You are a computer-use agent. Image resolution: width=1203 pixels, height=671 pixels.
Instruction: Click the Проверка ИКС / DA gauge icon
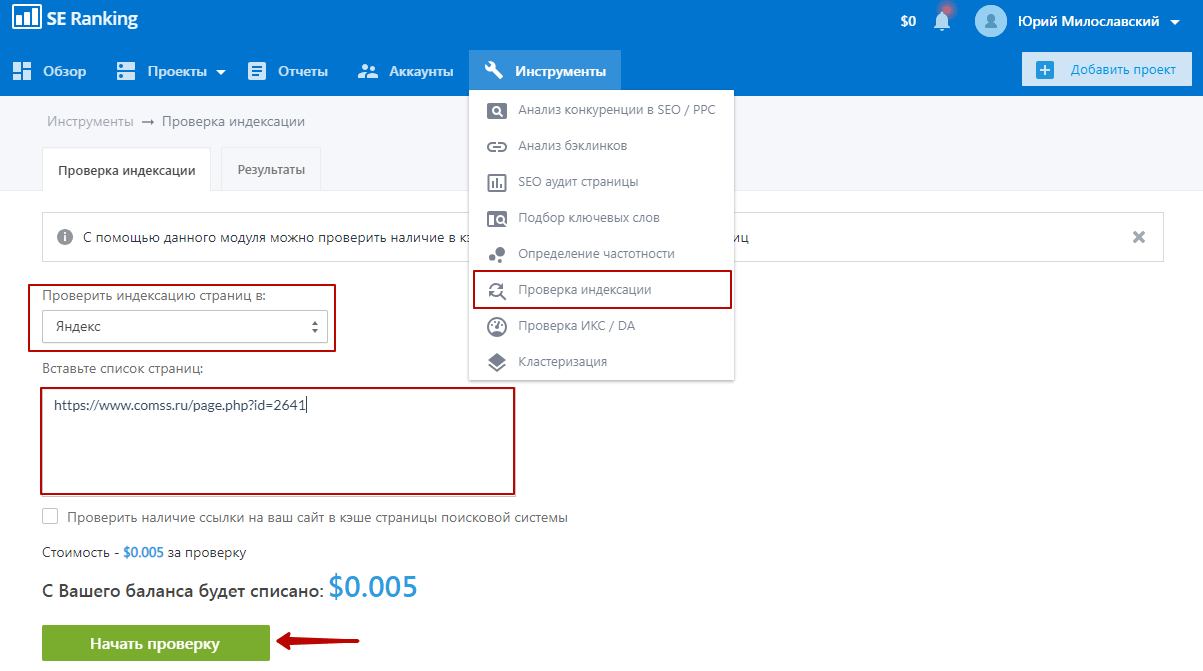tap(497, 326)
